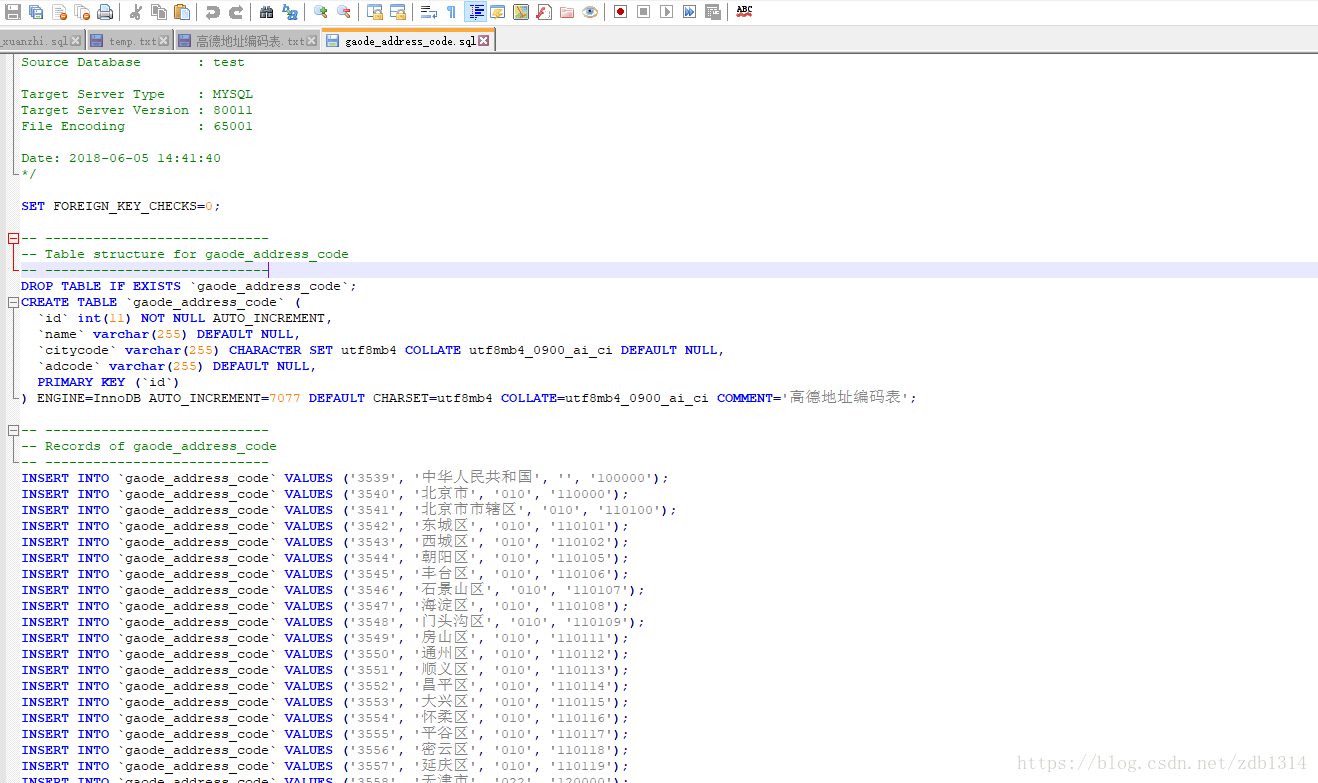Click the Print icon
Image resolution: width=1318 pixels, height=783 pixels.
(105, 12)
